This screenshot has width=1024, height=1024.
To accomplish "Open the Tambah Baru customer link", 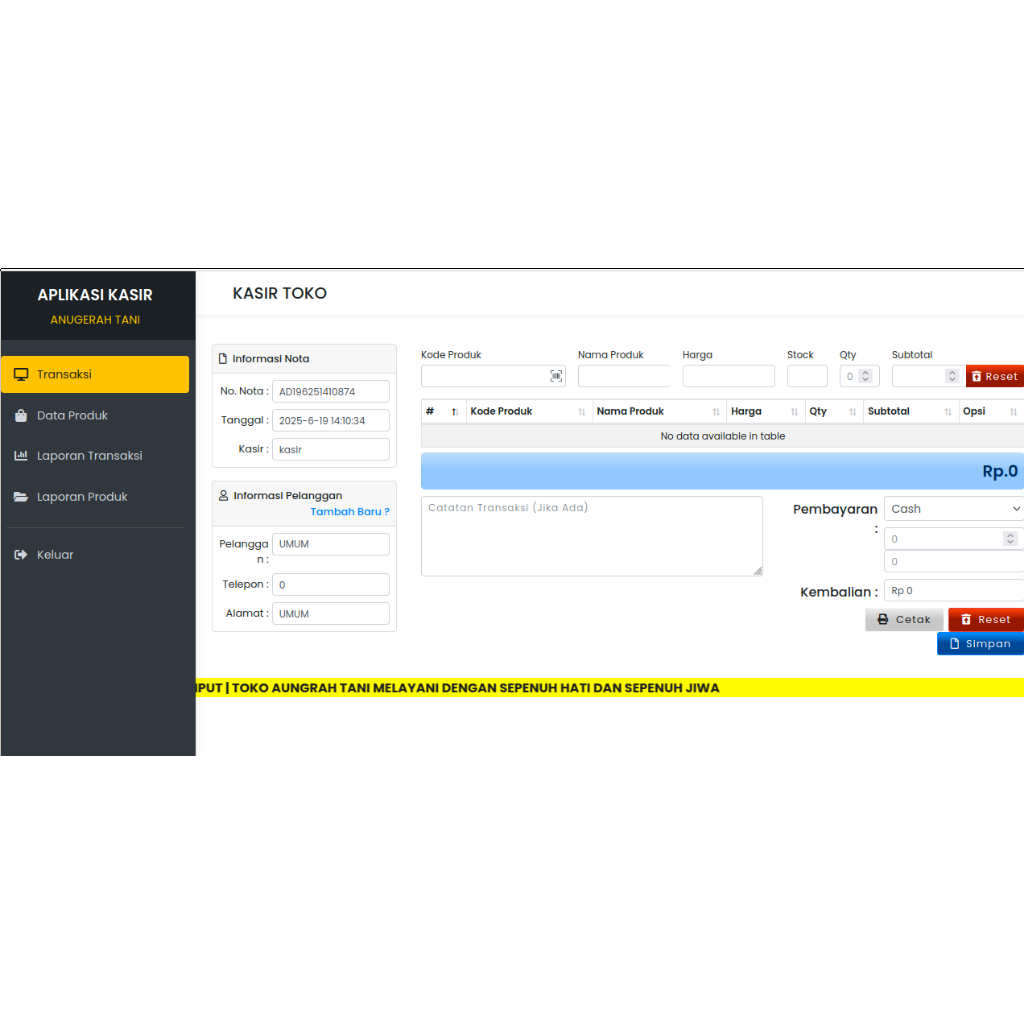I will tap(349, 512).
